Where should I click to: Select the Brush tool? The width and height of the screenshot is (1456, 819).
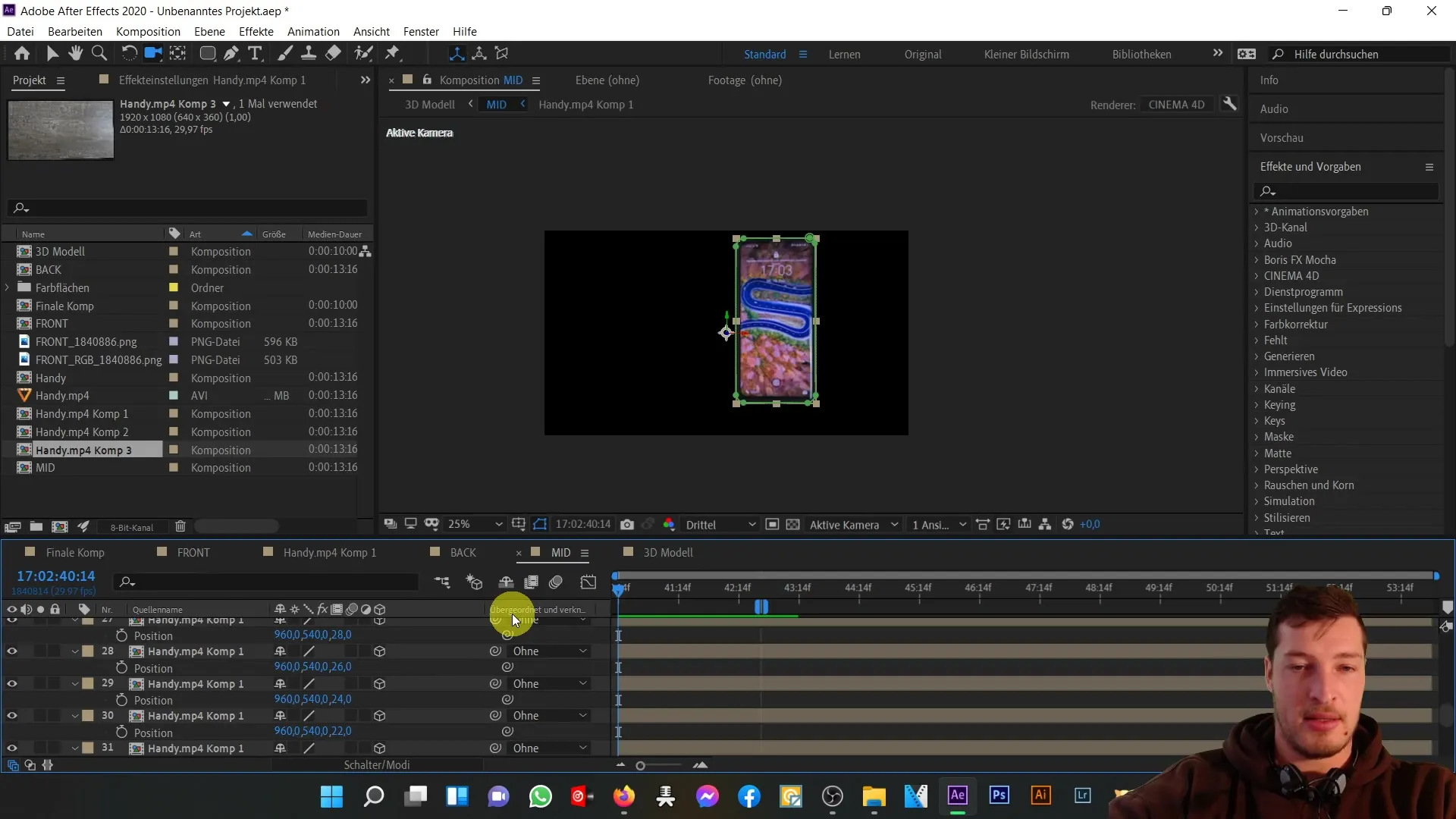tap(285, 53)
